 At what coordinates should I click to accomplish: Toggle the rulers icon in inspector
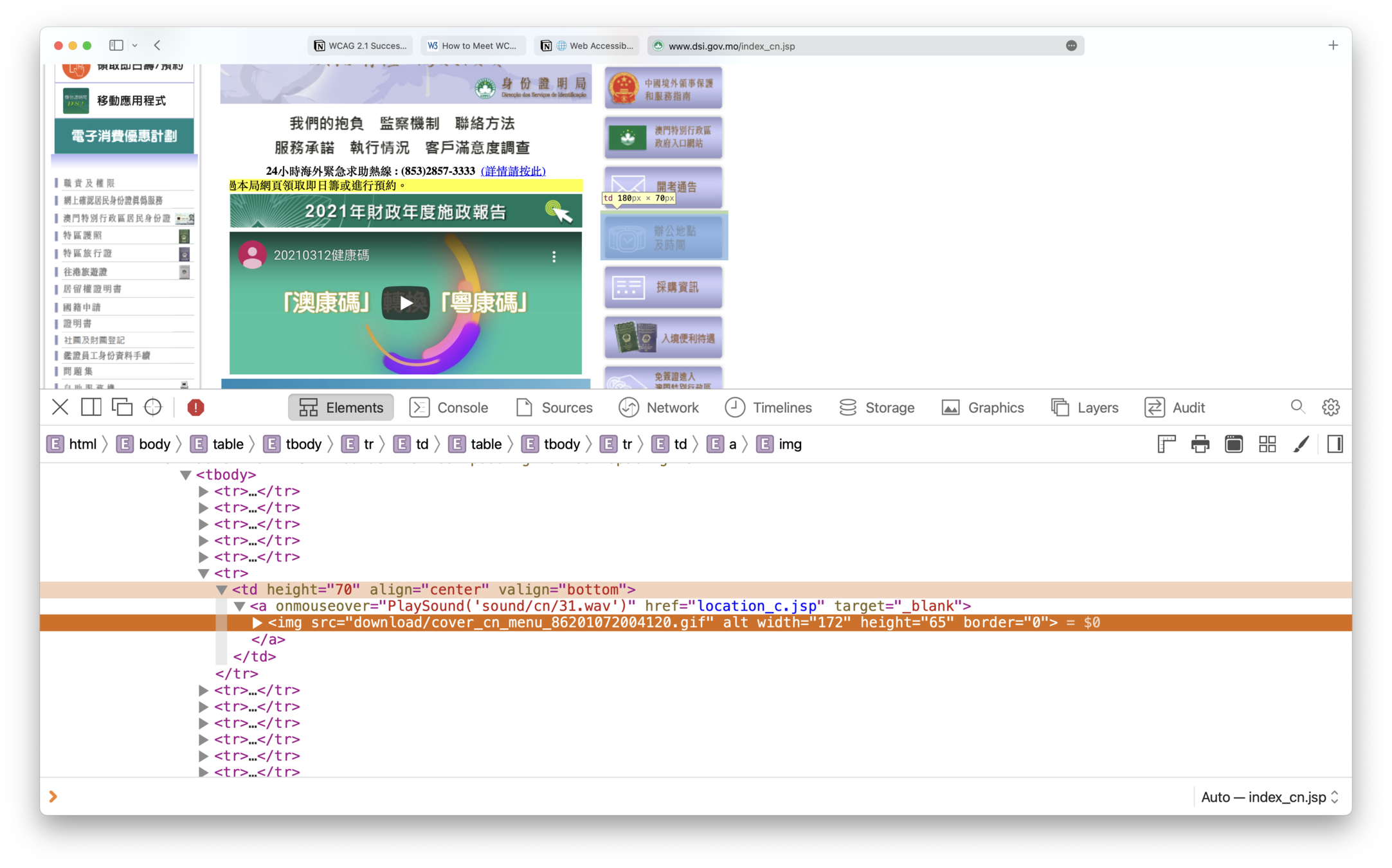(x=1166, y=444)
